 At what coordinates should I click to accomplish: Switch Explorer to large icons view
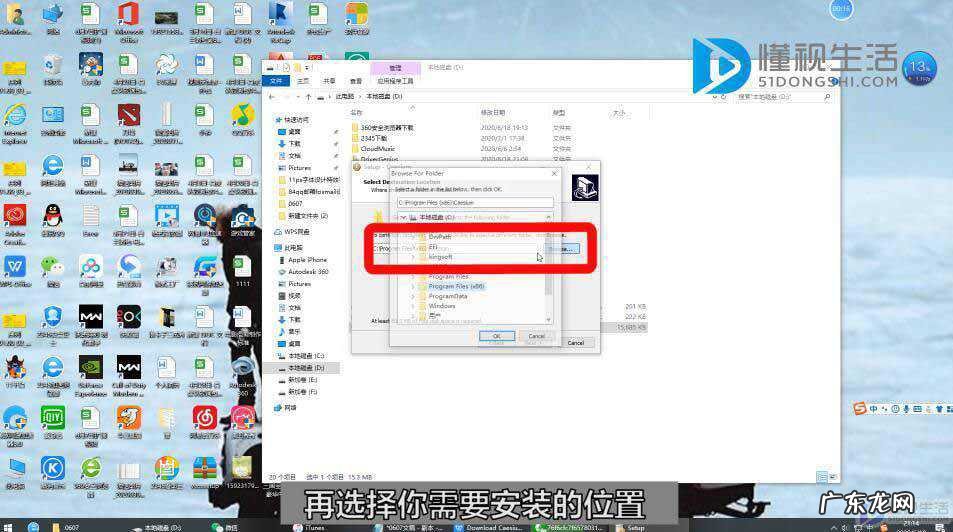tap(833, 477)
